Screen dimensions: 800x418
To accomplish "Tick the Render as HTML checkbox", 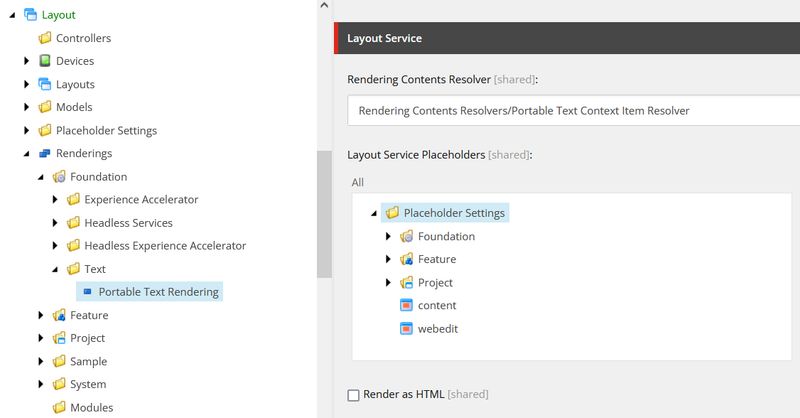I will coord(353,395).
